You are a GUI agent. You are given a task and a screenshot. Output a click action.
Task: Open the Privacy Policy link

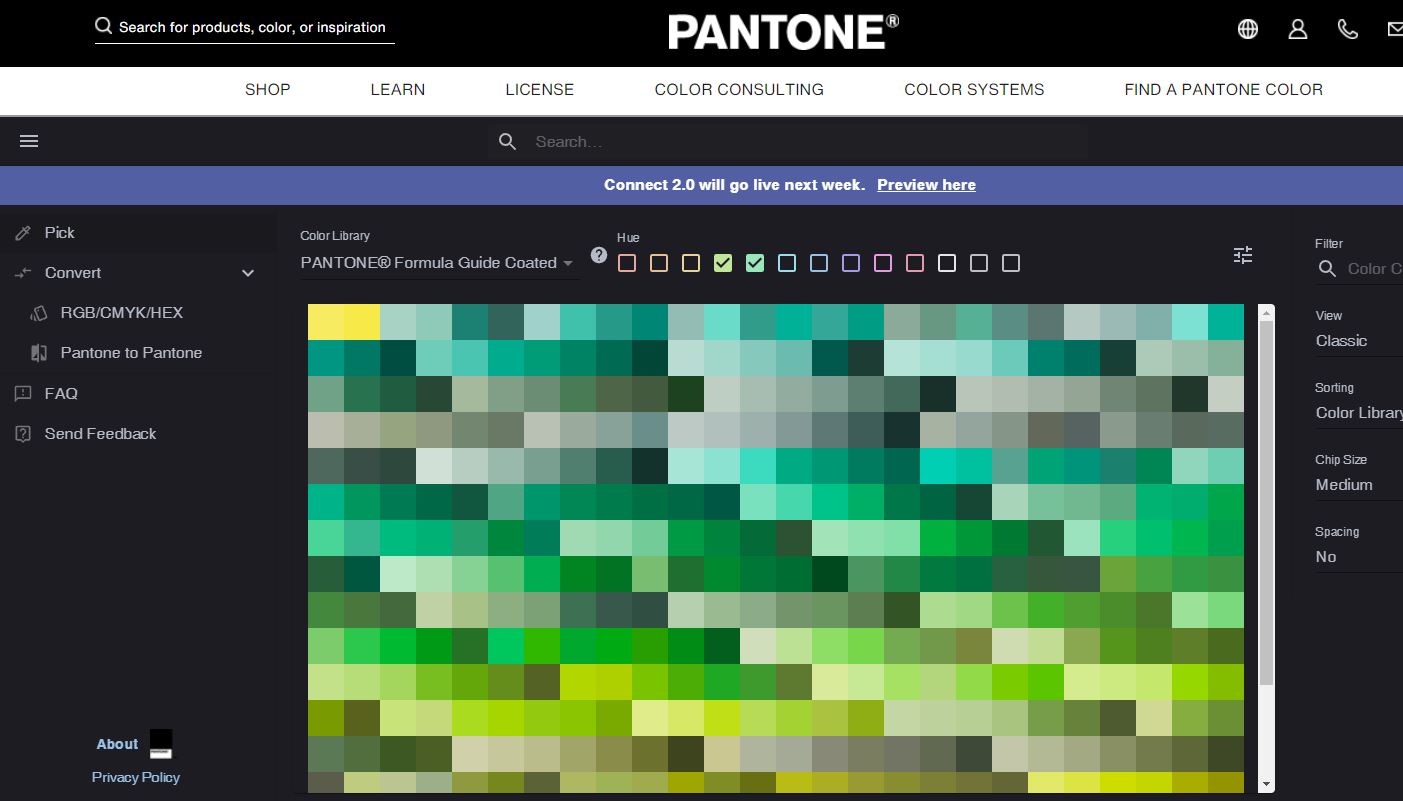click(x=136, y=777)
